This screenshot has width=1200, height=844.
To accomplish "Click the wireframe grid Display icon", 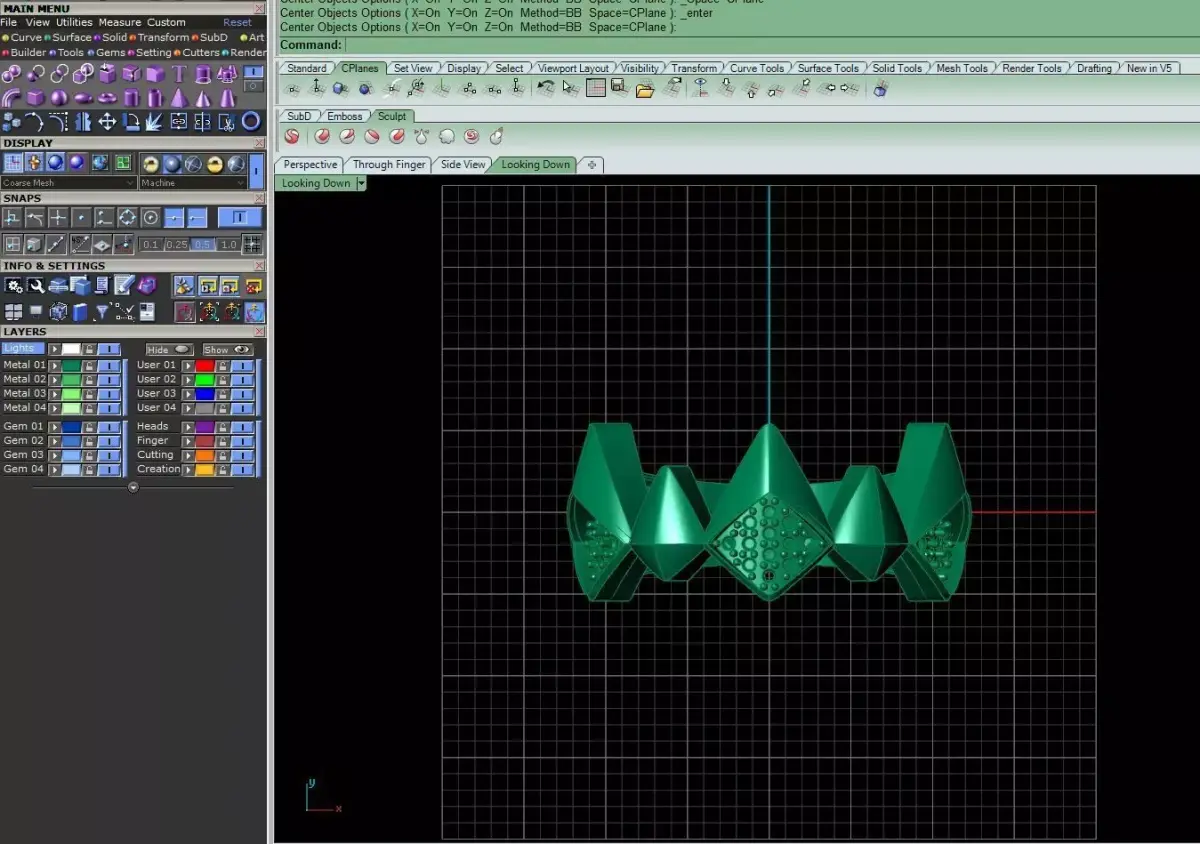I will 13,162.
